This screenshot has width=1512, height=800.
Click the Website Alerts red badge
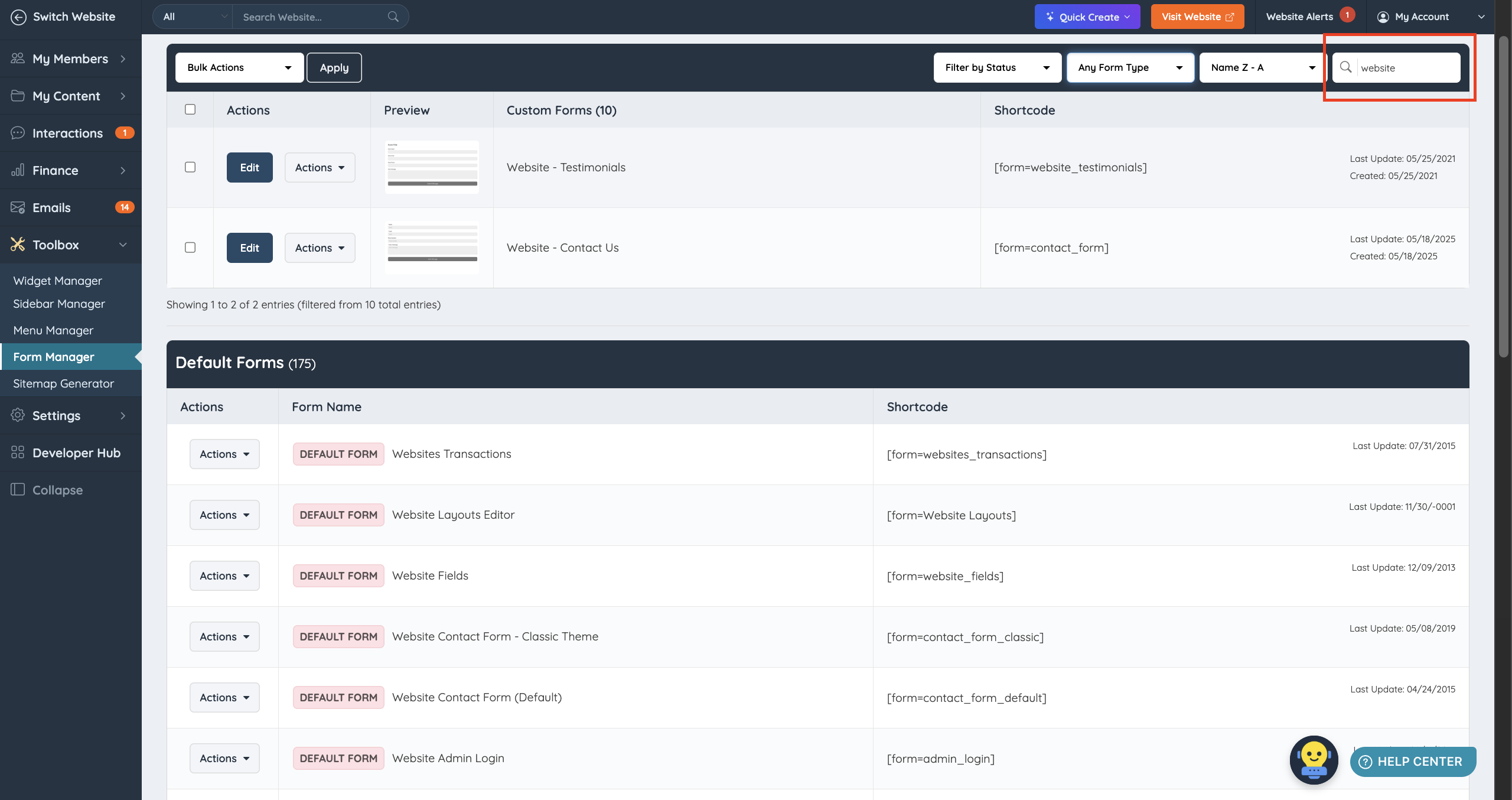1347,15
